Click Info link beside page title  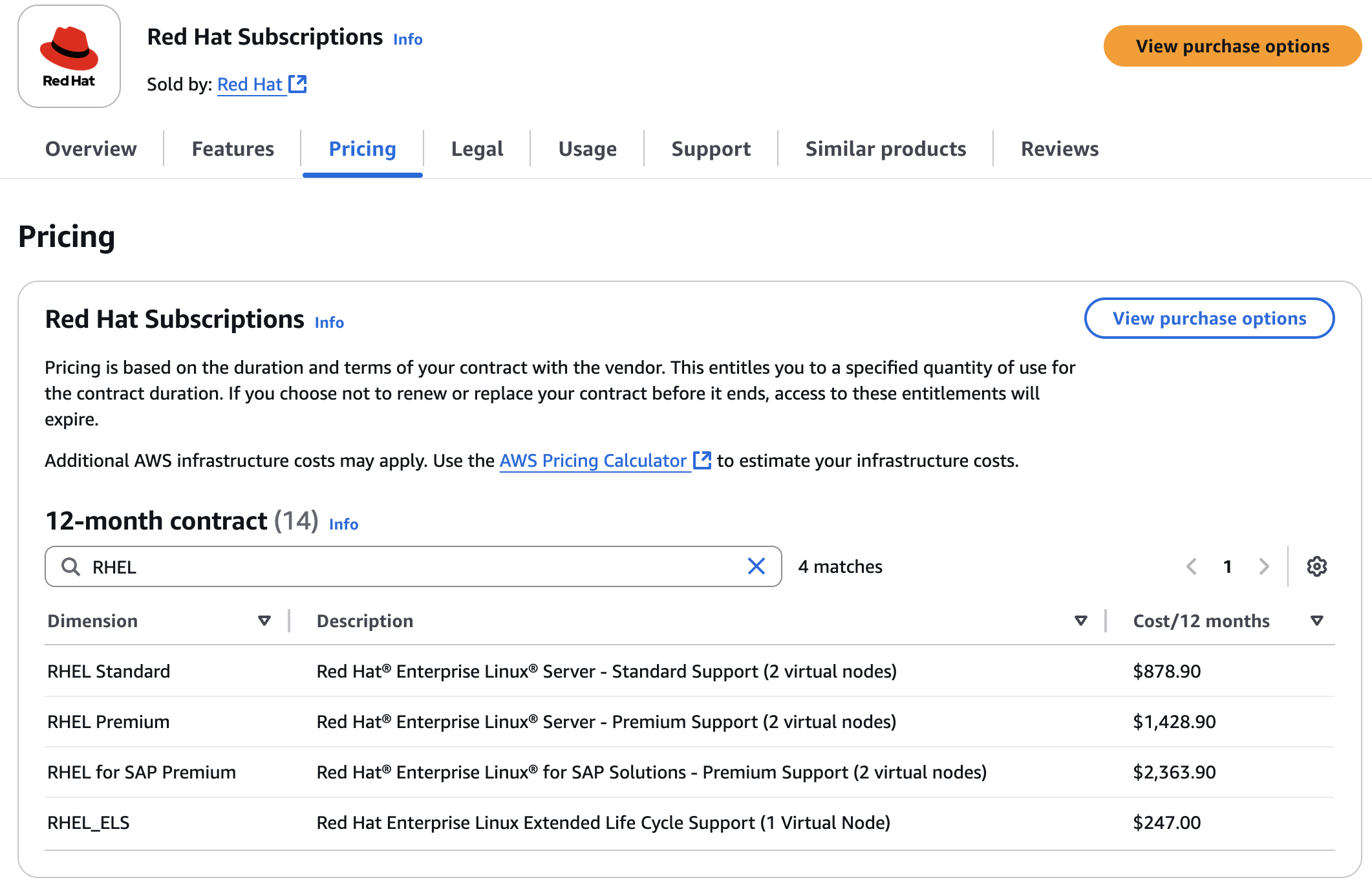click(408, 39)
